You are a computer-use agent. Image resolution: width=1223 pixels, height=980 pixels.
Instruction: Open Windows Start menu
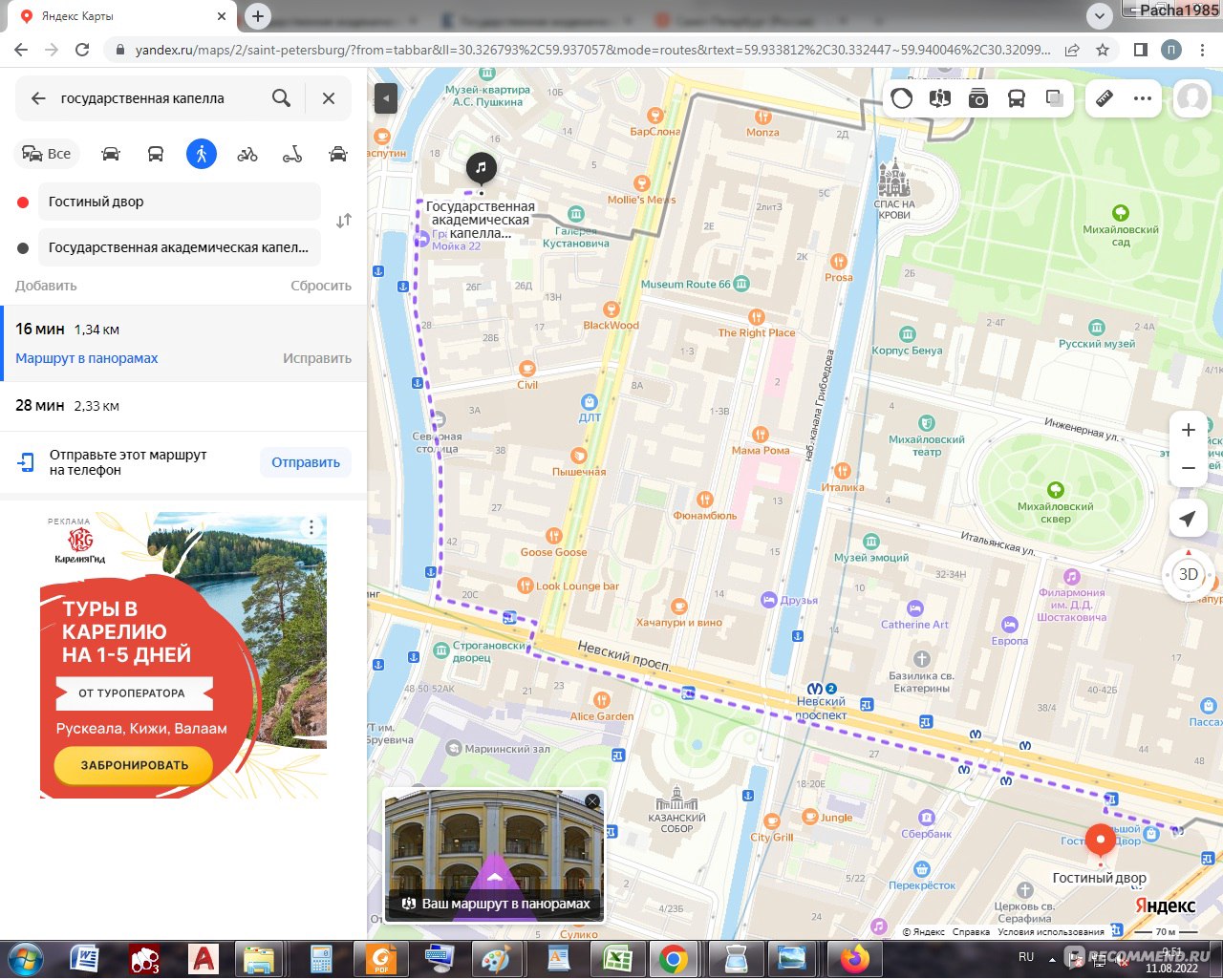25,958
